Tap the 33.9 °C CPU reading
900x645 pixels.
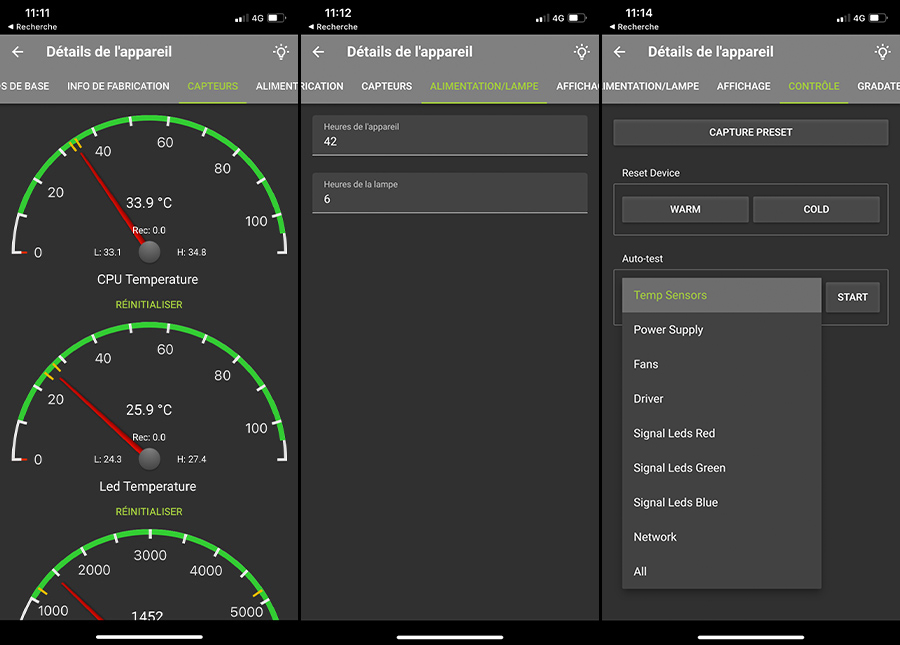pos(149,203)
